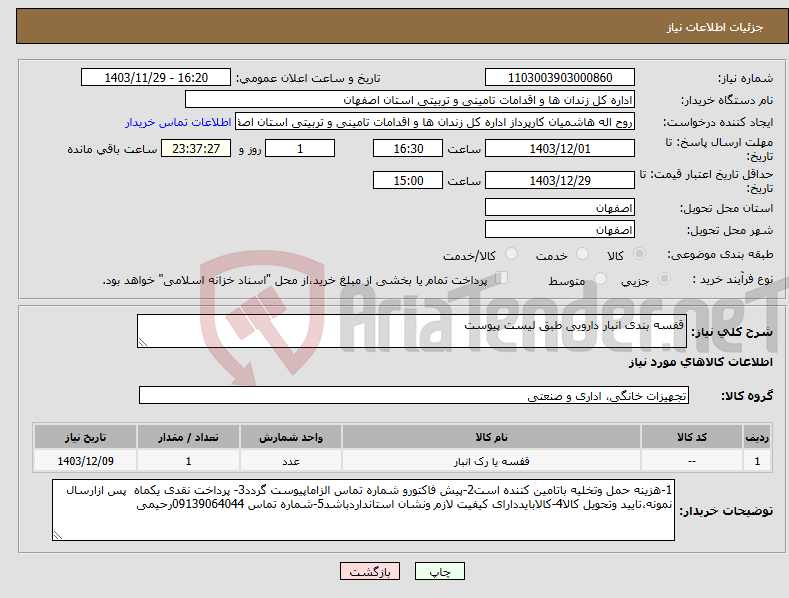Click the گروه کالا field تجهیزات خانگی
Image resolution: width=789 pixels, height=598 pixels.
click(414, 396)
